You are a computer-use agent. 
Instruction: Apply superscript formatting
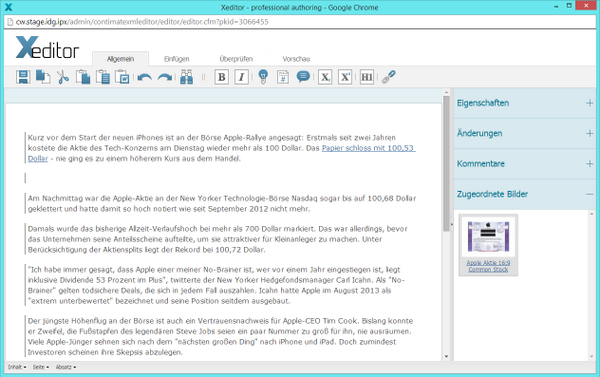pyautogui.click(x=345, y=77)
